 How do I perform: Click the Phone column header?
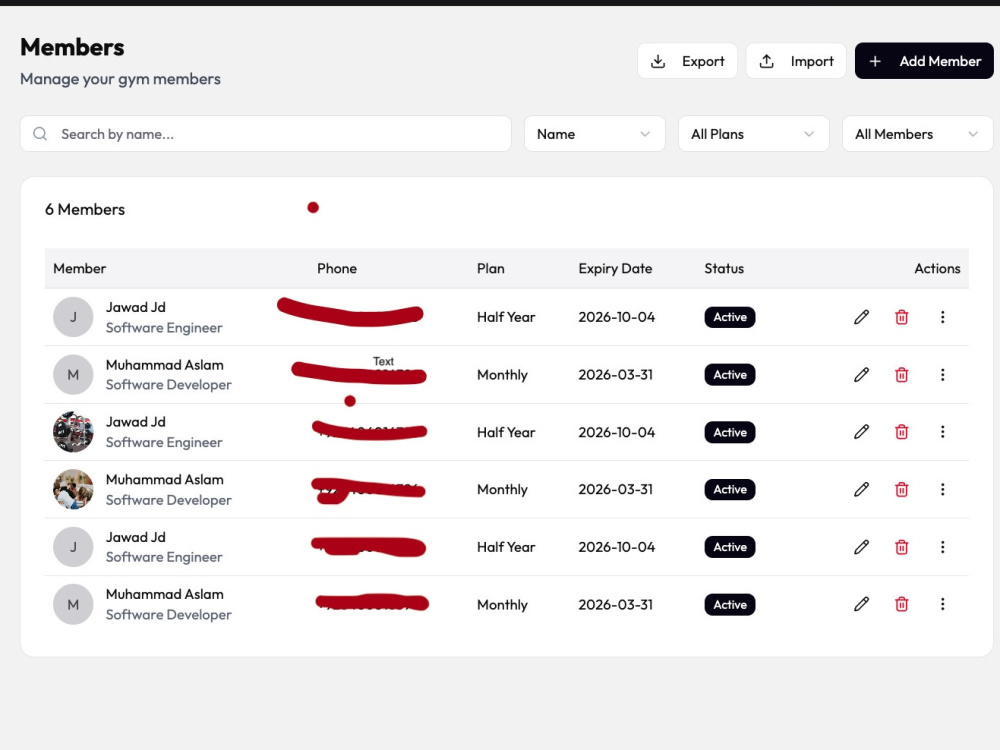tap(337, 268)
